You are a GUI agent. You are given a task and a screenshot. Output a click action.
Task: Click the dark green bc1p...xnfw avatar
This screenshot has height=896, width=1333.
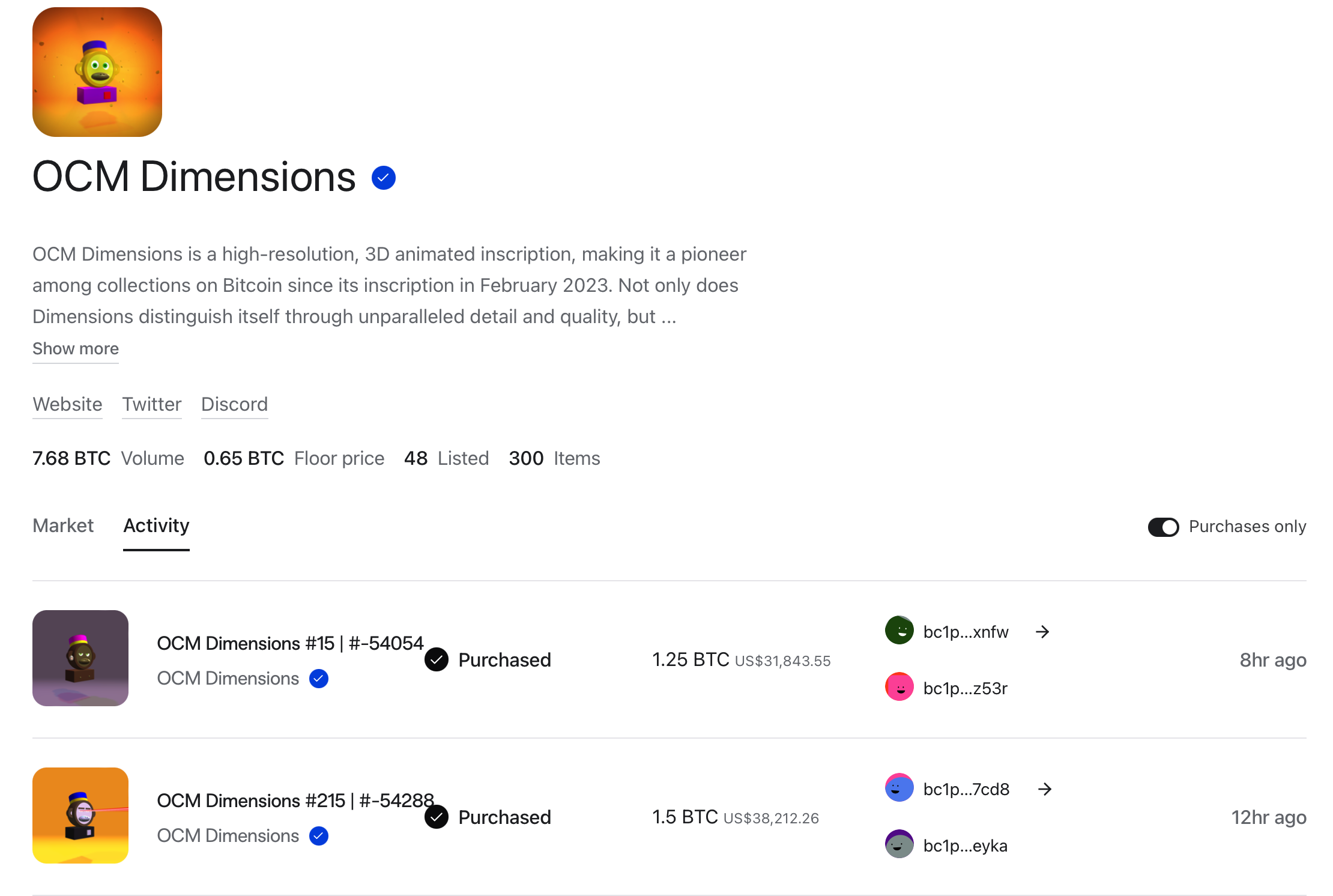pyautogui.click(x=899, y=631)
